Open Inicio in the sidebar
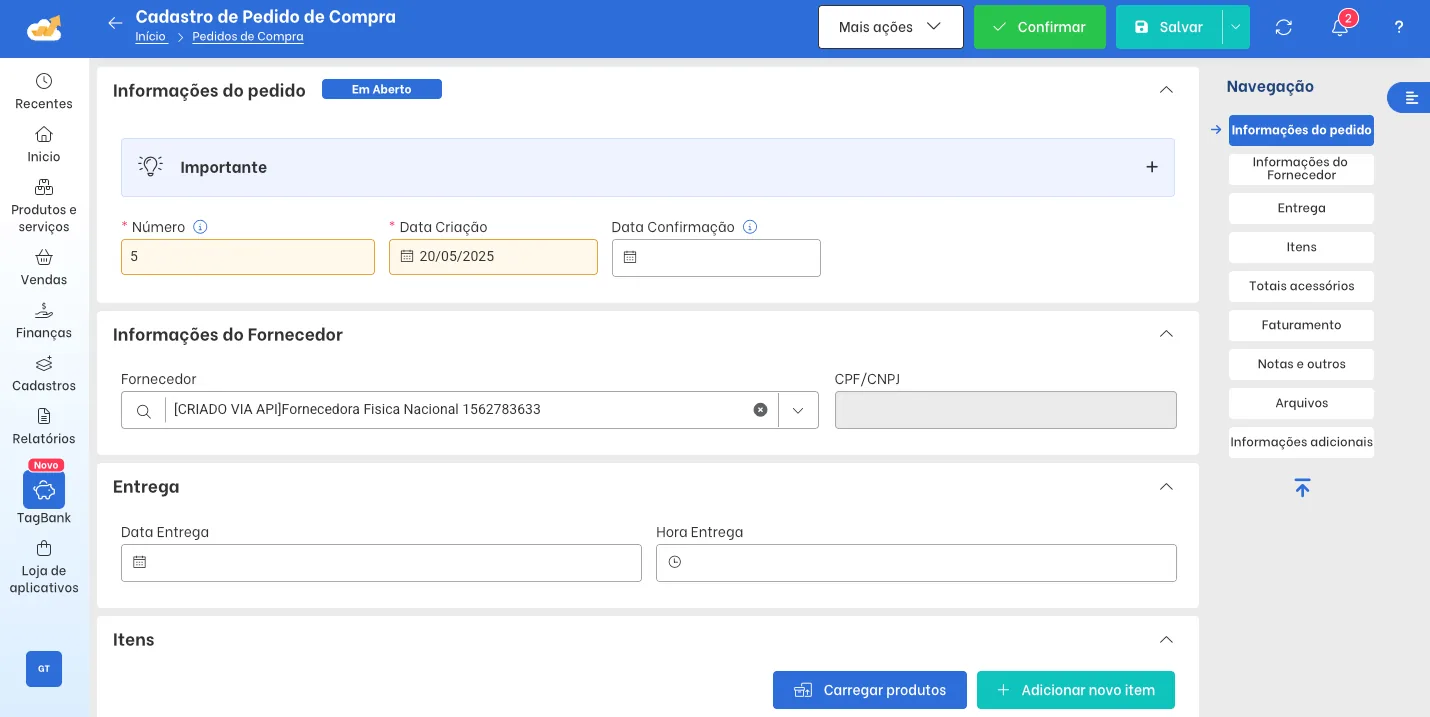Viewport: 1430px width, 717px height. pyautogui.click(x=44, y=144)
